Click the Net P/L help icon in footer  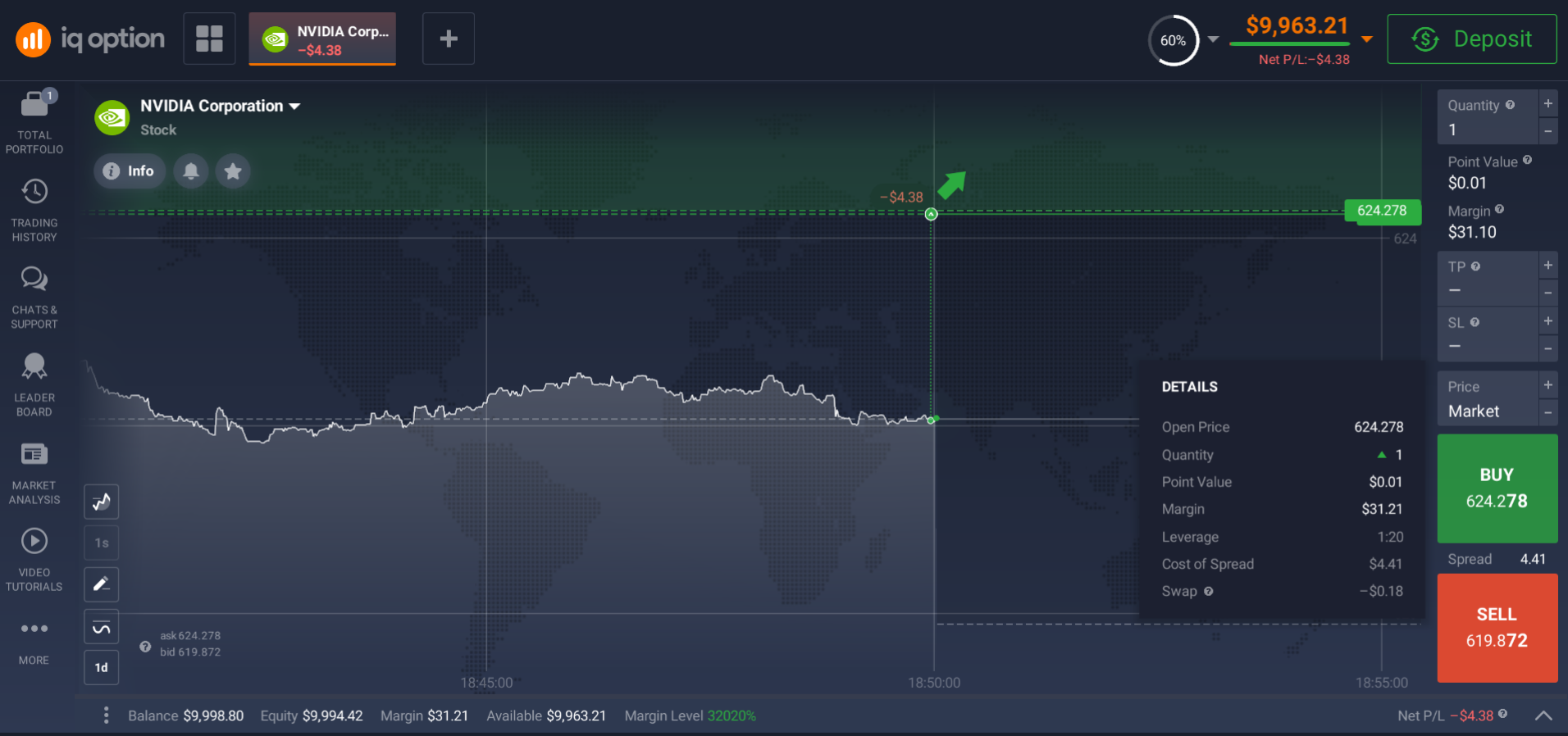(x=1502, y=714)
